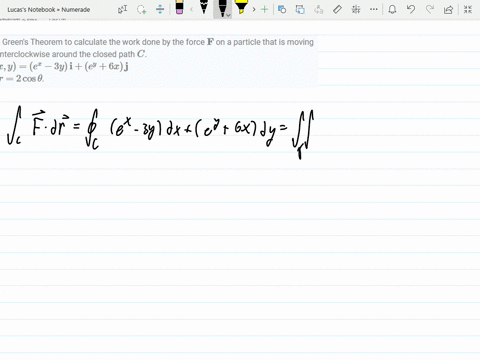Click the problem statement text box

(x=159, y=60)
